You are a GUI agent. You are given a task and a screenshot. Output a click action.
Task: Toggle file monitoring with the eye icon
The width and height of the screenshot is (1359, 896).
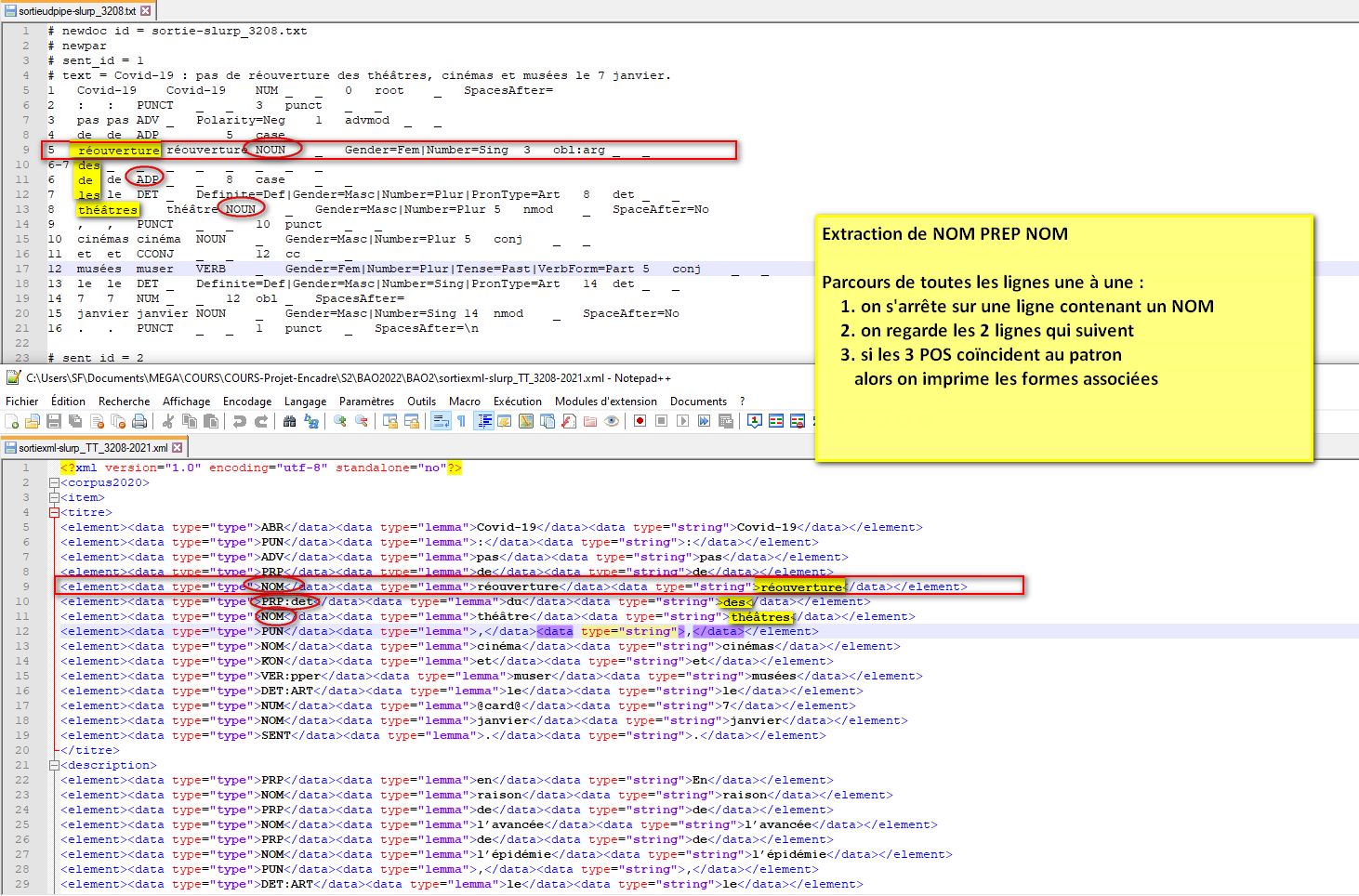coord(611,421)
